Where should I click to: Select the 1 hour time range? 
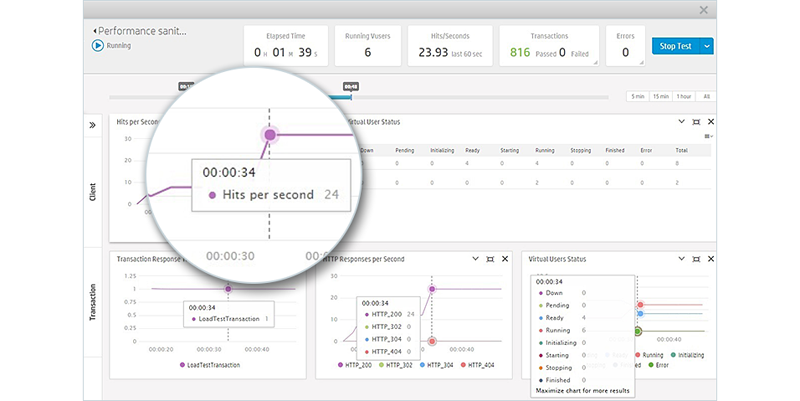point(684,96)
